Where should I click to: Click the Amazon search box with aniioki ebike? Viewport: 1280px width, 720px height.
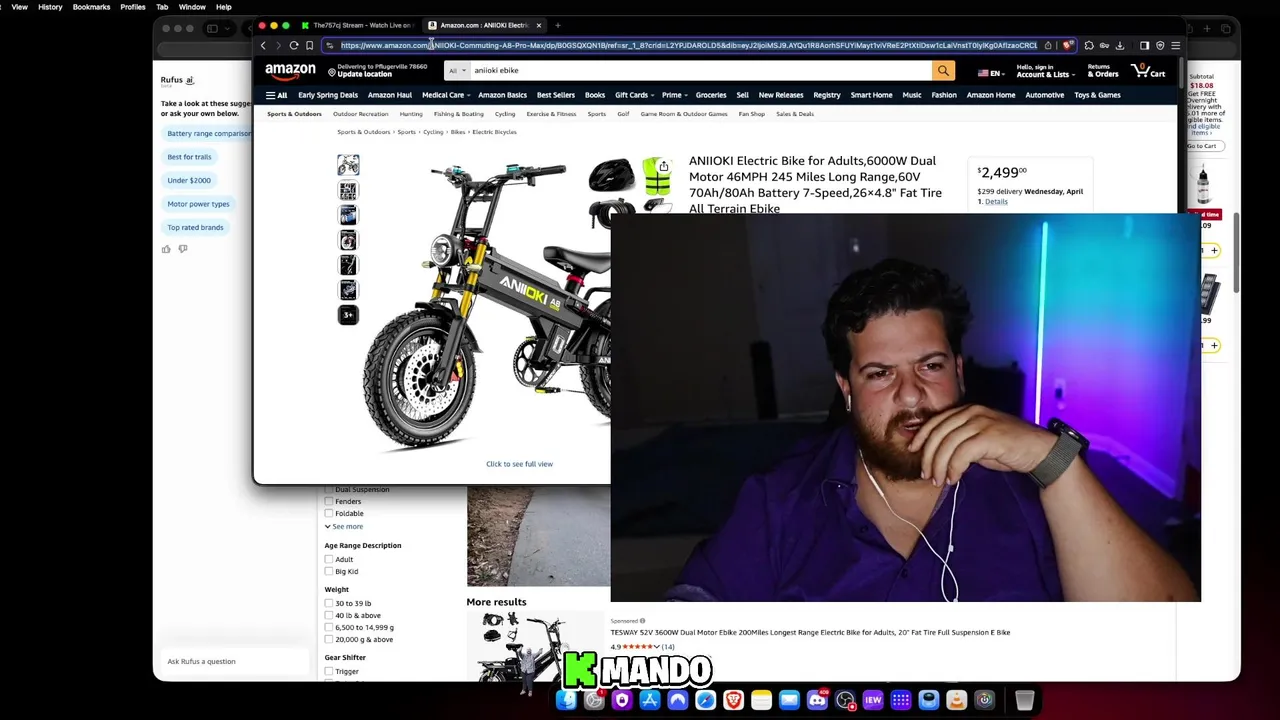pyautogui.click(x=700, y=70)
